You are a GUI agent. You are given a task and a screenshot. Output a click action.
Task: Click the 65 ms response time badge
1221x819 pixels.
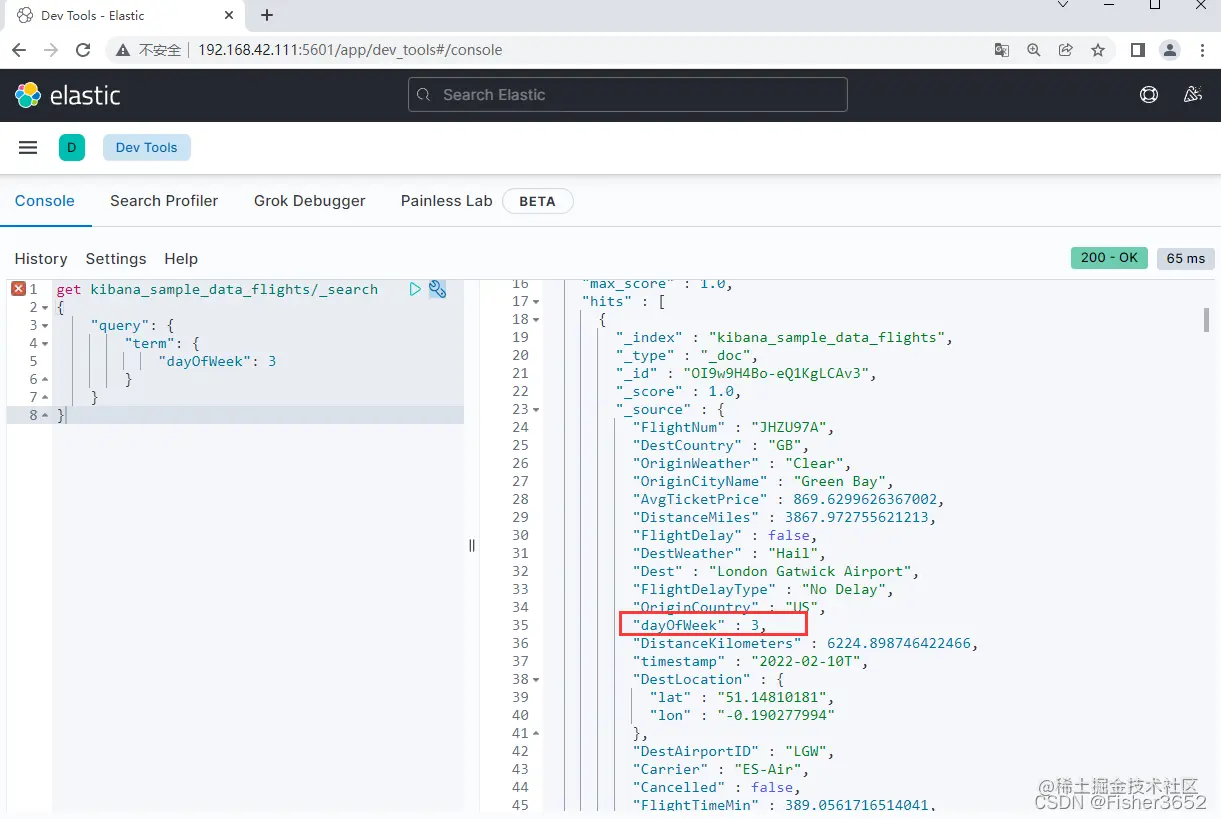tap(1186, 258)
